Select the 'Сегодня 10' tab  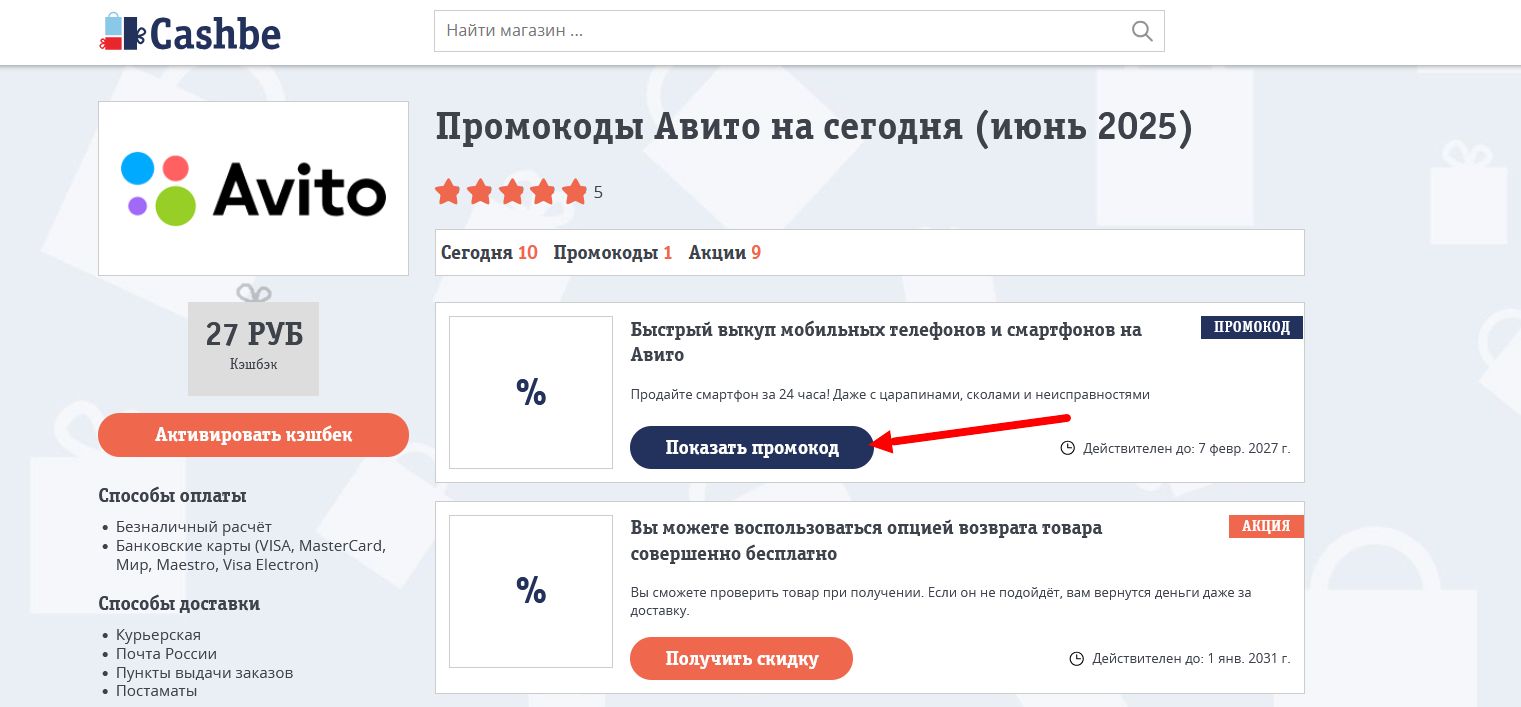click(489, 253)
